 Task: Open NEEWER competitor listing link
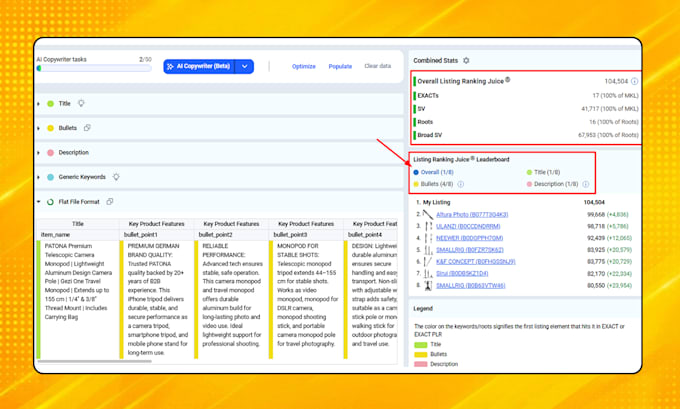pos(469,238)
